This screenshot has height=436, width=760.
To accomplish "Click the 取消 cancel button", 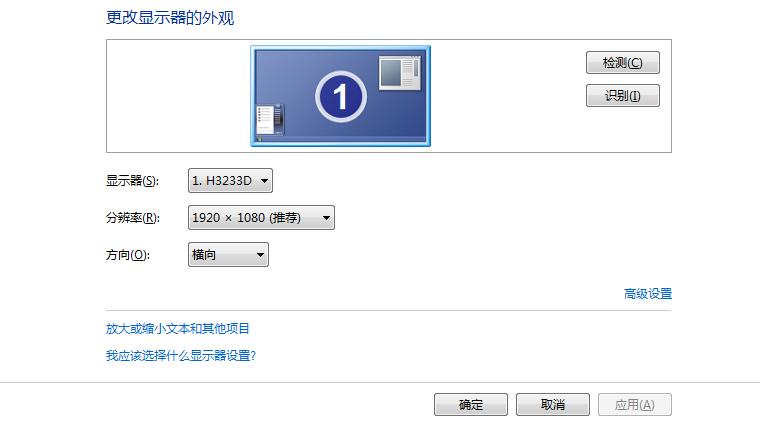I will tap(553, 405).
